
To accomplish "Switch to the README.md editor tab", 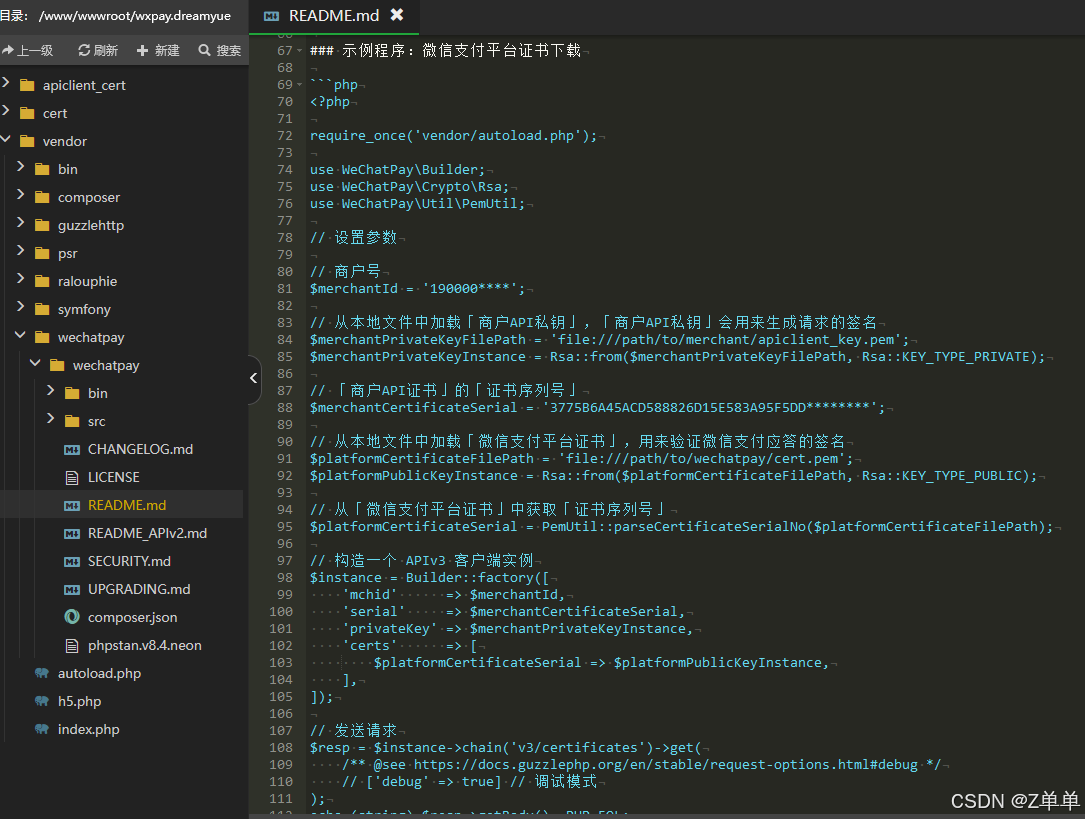I will click(334, 15).
